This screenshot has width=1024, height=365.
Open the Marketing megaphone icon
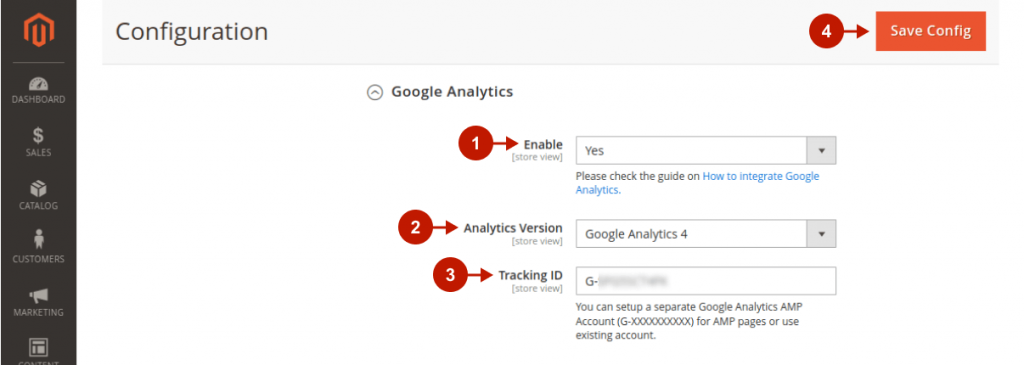(39, 296)
